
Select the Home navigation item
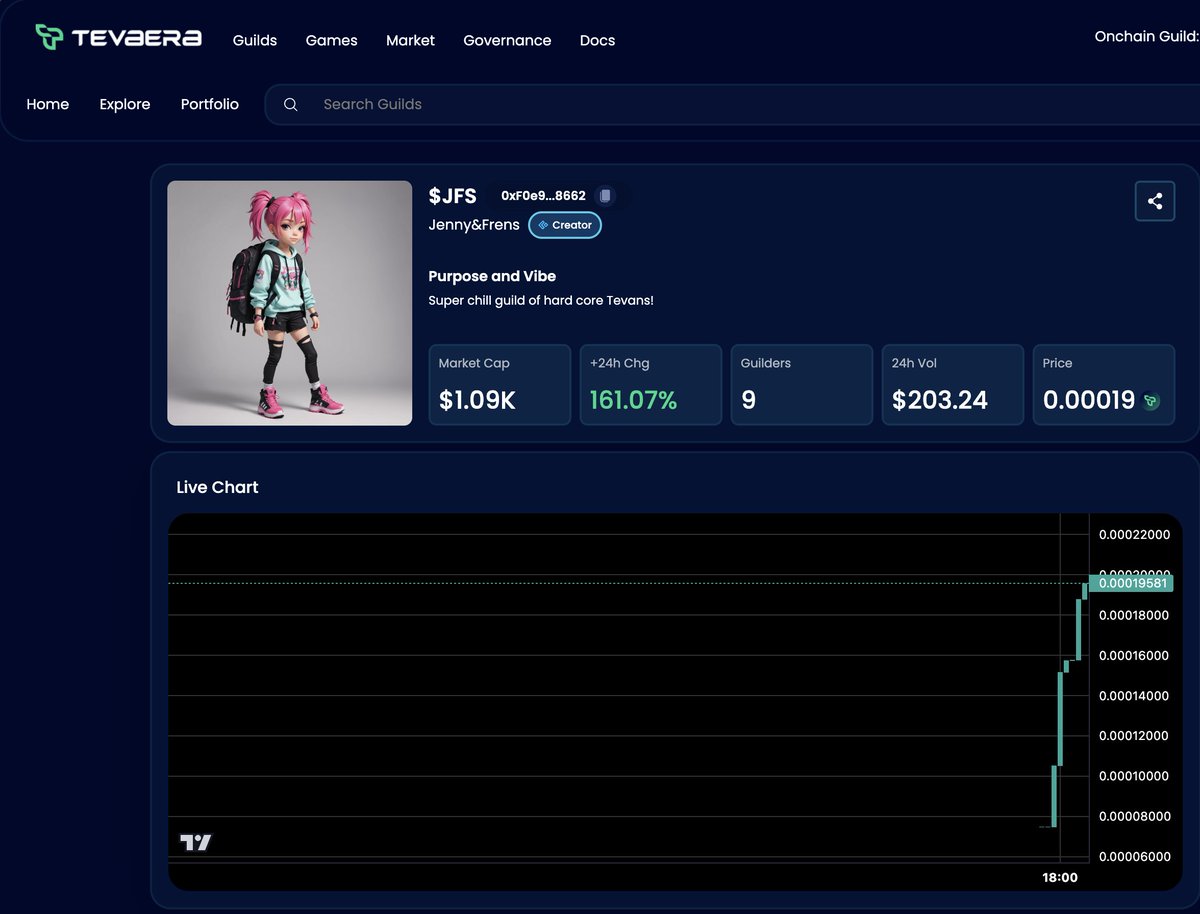coord(48,104)
